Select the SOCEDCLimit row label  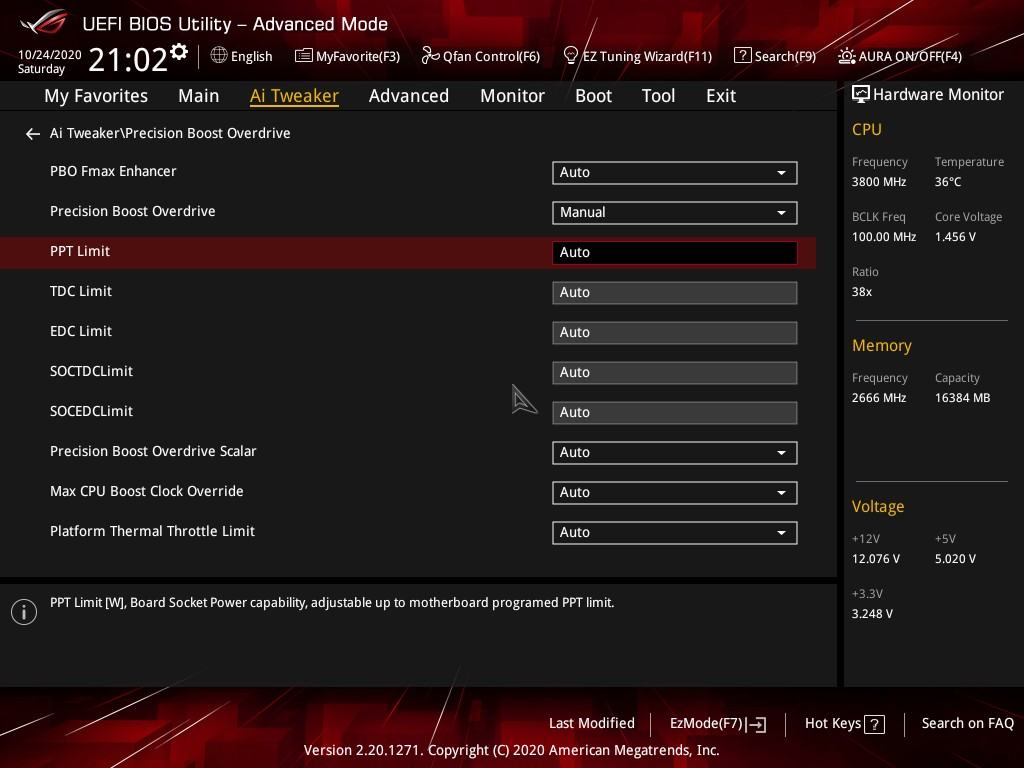coord(91,411)
